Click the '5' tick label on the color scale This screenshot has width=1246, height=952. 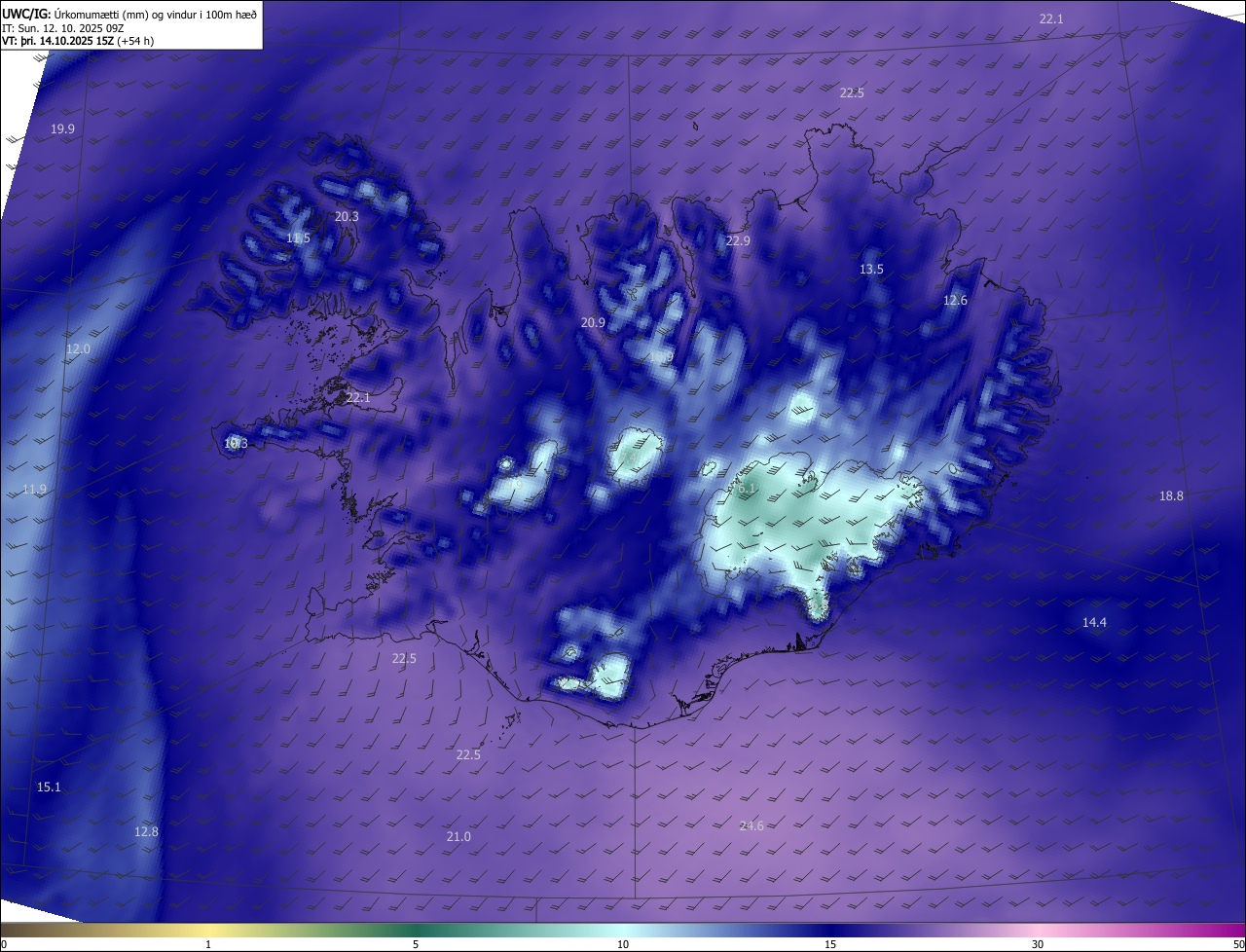pos(416,944)
